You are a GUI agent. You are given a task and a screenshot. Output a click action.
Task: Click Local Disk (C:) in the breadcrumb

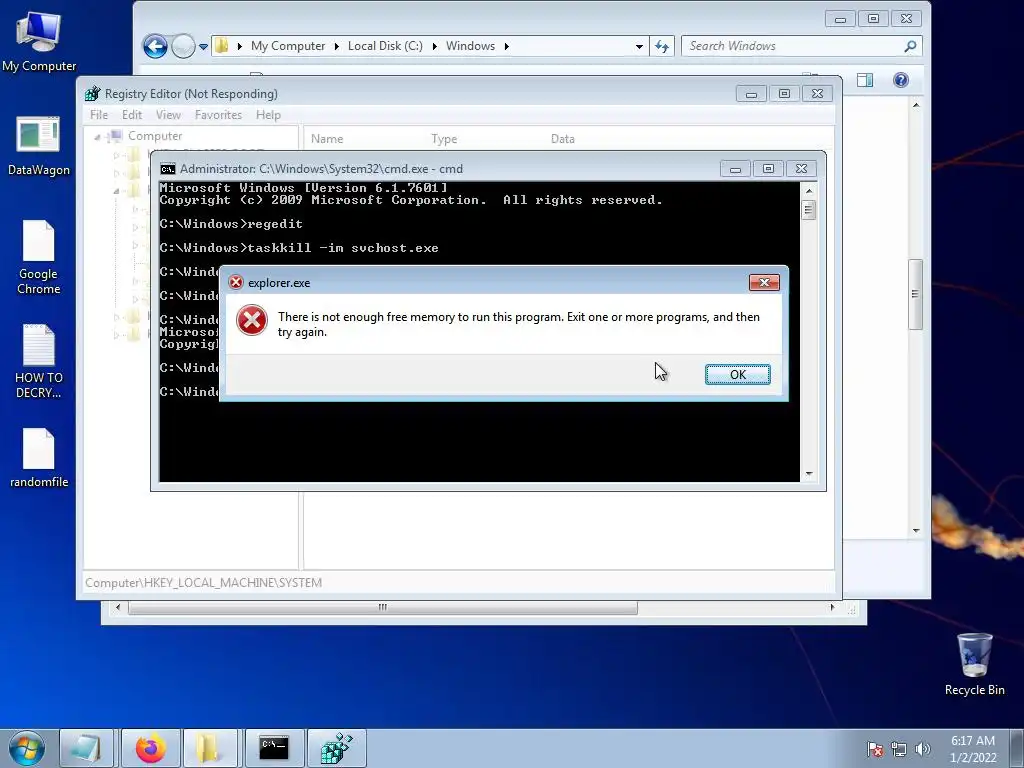(x=385, y=46)
